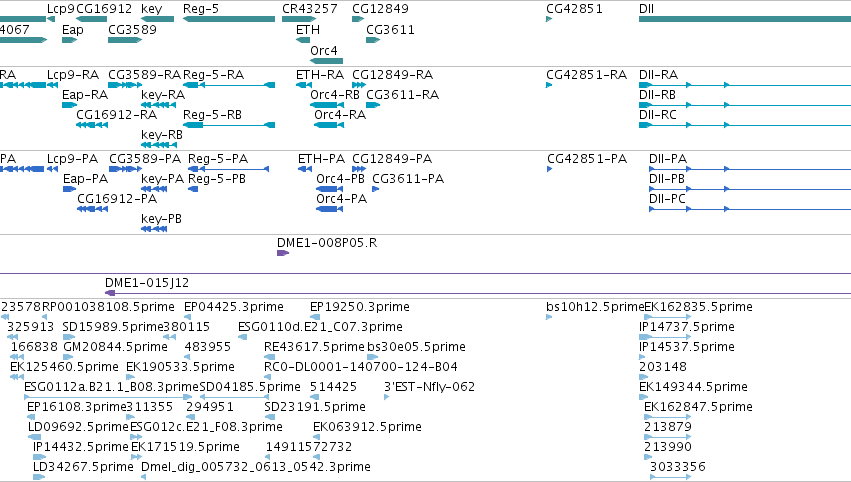Select protein CG16912-PA
This screenshot has height=482, width=851.
(117, 199)
